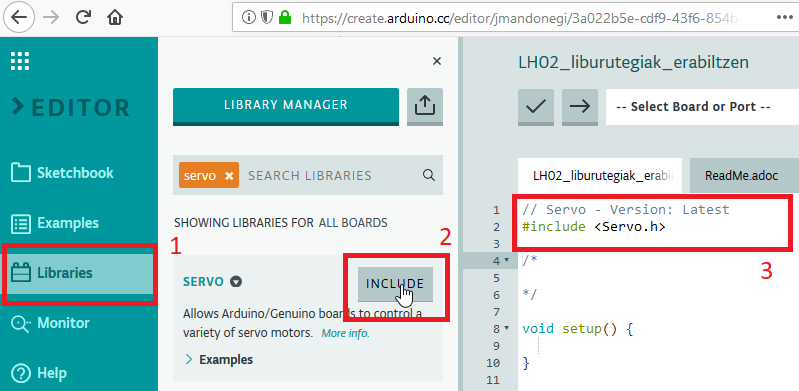This screenshot has width=799, height=391.
Task: Include the Servo library
Action: tap(395, 284)
